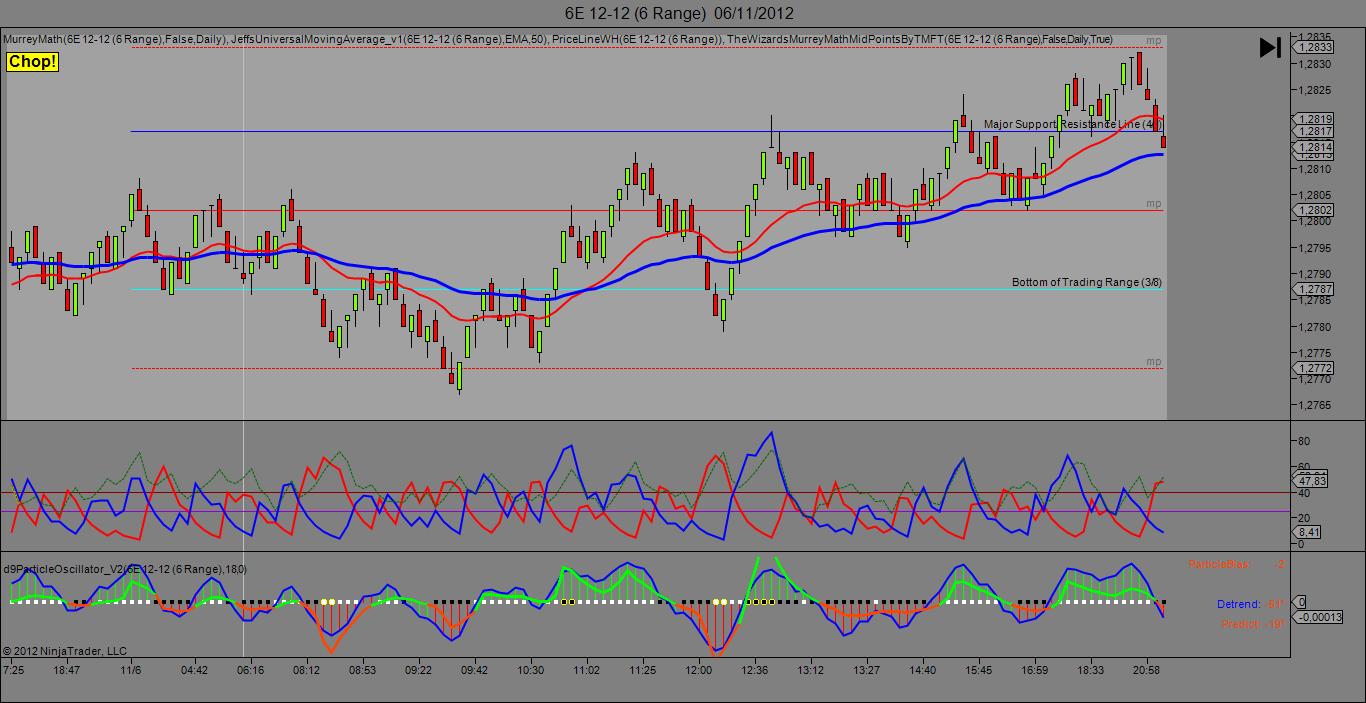This screenshot has width=1366, height=703.
Task: Click the 13:12 time axis label
Action: pos(810,670)
